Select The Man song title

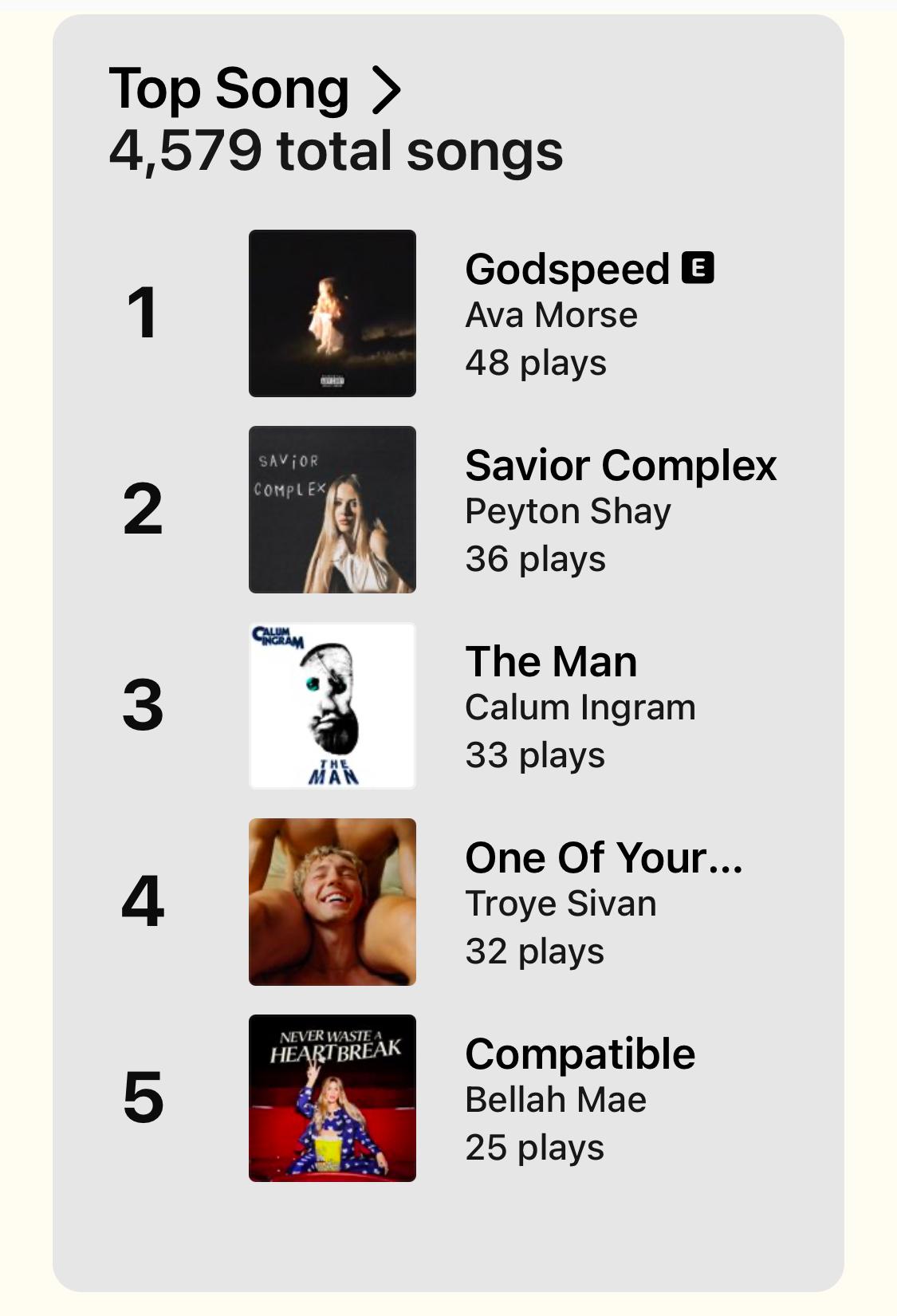[551, 662]
